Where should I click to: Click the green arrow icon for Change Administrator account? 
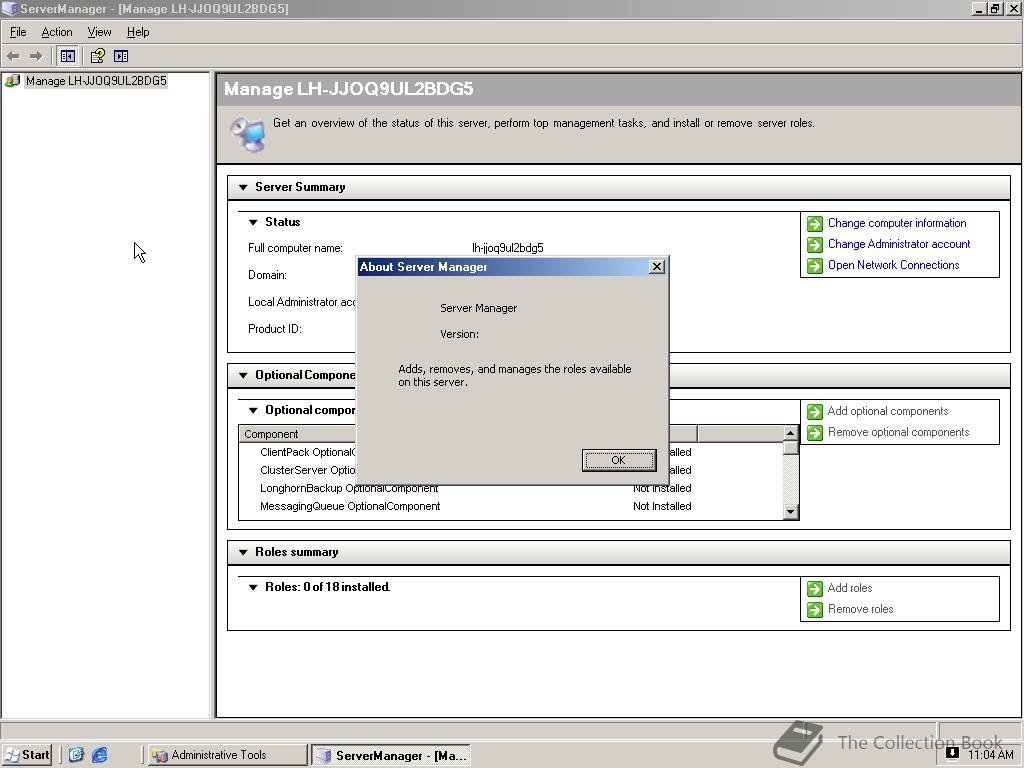click(814, 245)
